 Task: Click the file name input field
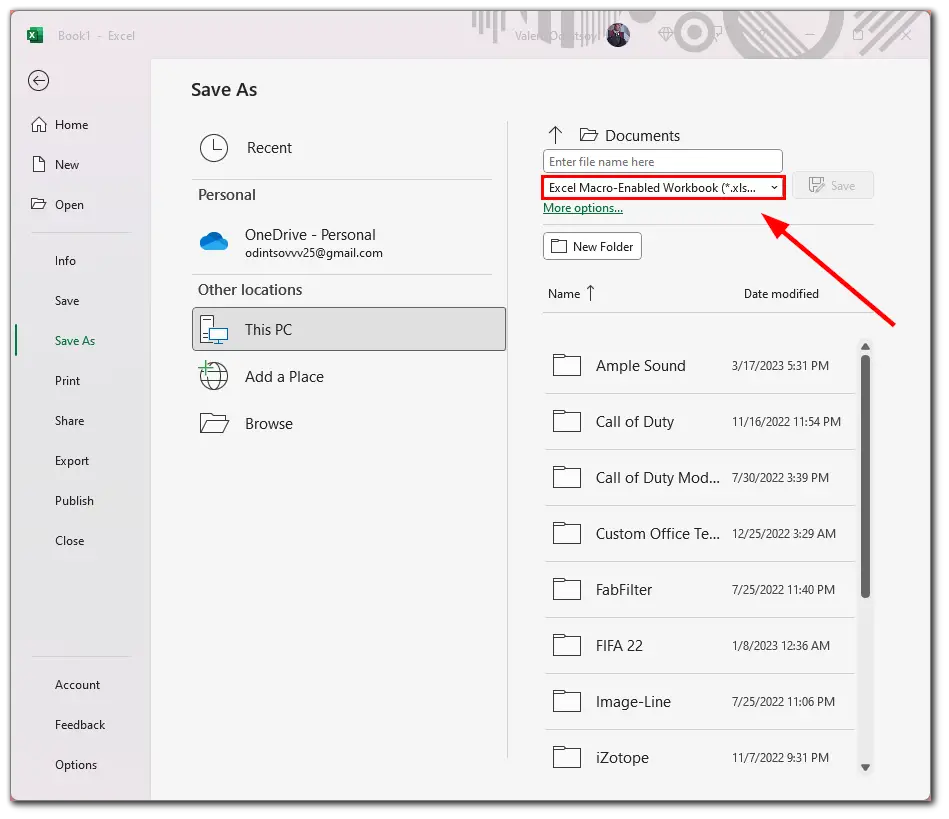[x=663, y=162]
